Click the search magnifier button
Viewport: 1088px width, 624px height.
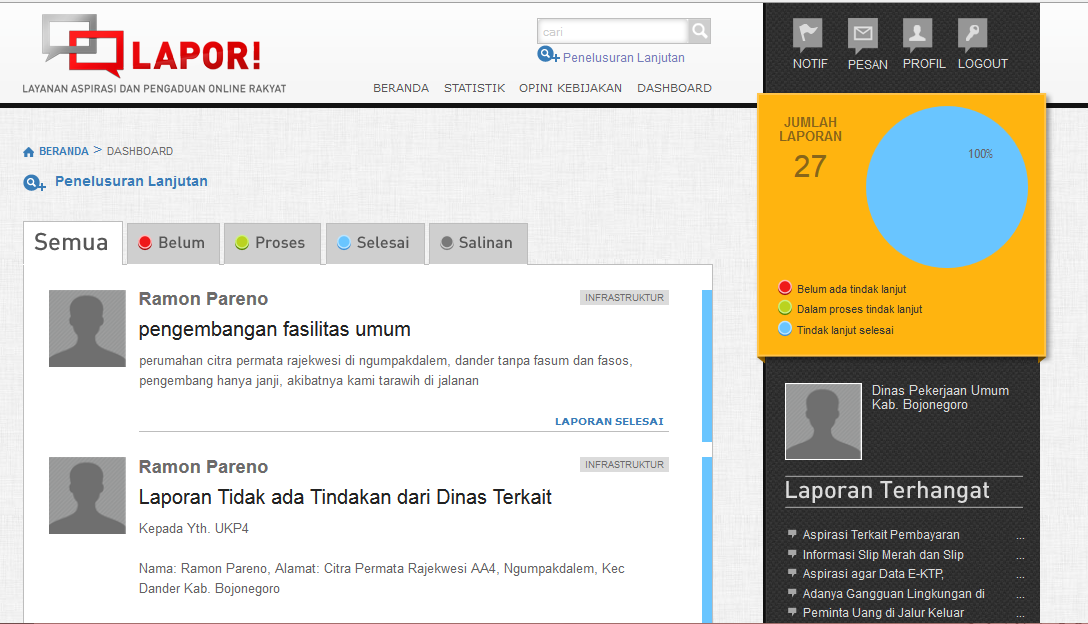[699, 31]
